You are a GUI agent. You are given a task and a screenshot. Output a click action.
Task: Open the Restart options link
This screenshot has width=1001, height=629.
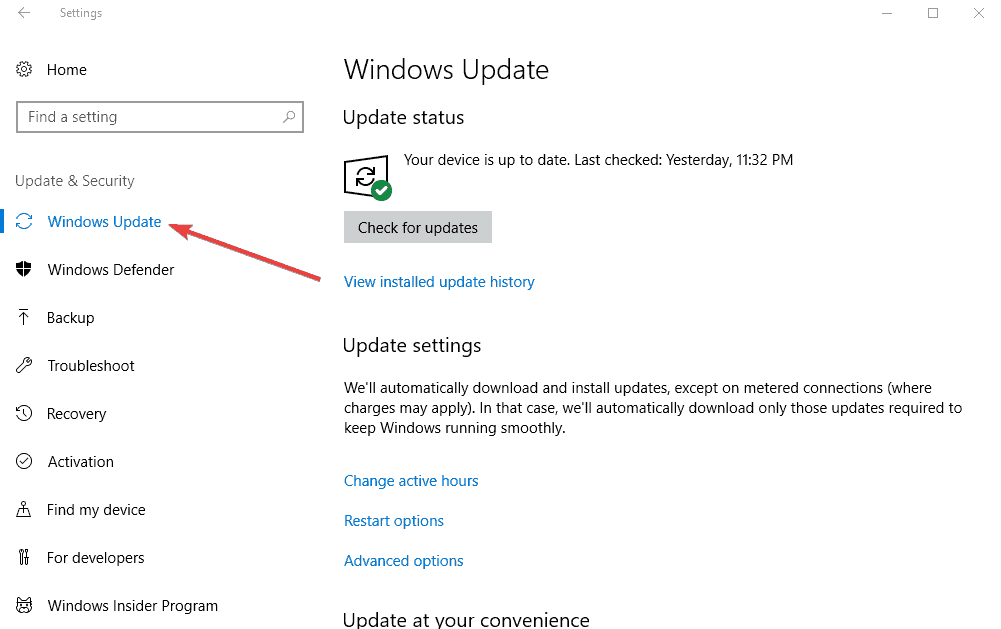[x=394, y=521]
